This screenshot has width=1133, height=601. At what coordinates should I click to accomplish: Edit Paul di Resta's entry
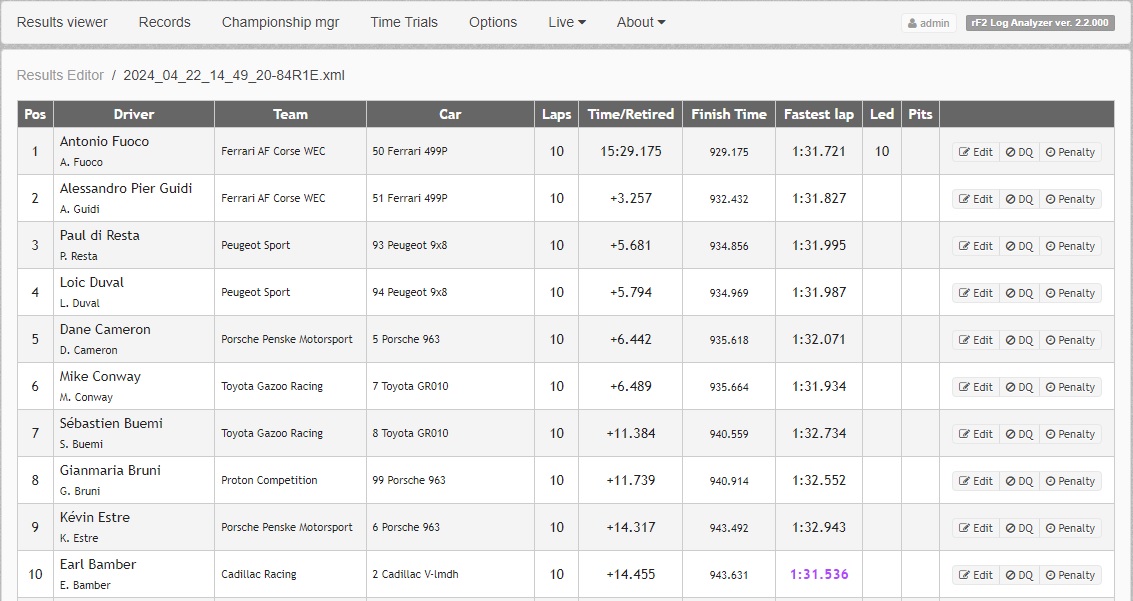click(975, 246)
